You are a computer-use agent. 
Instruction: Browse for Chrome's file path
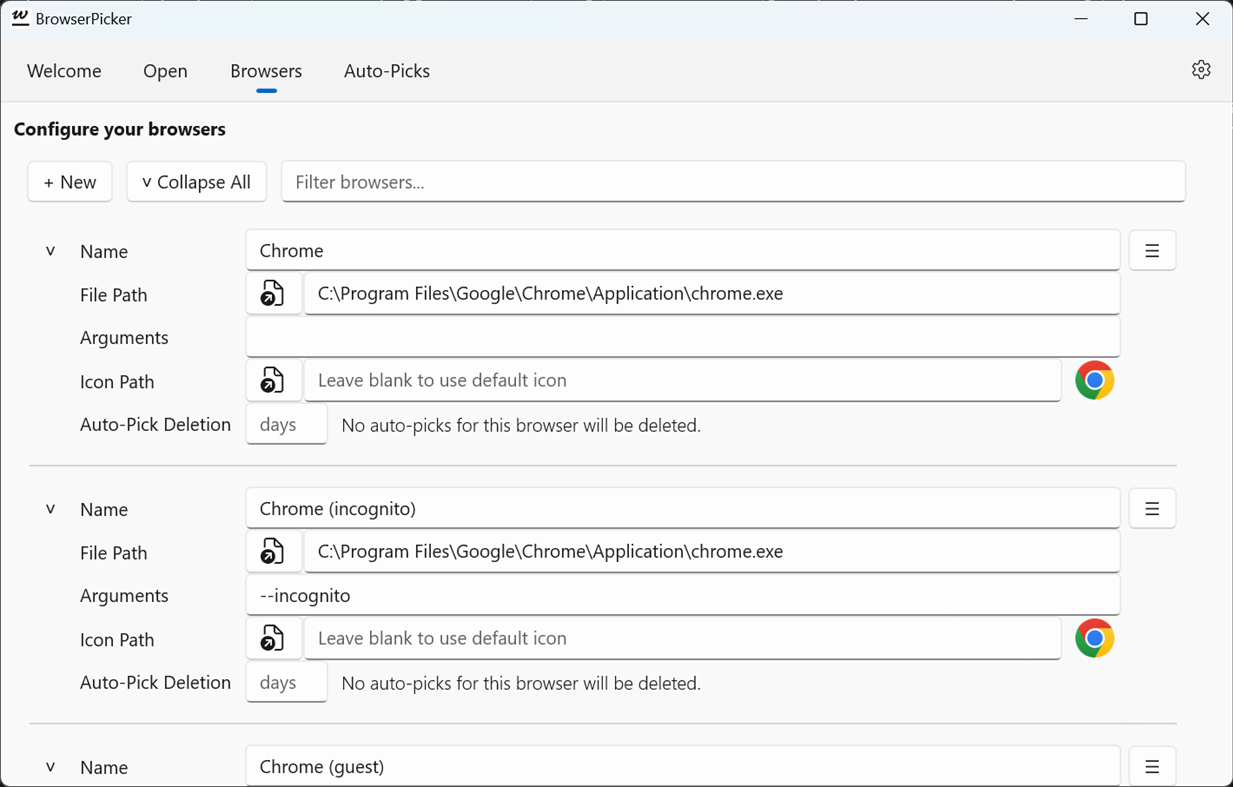pyautogui.click(x=273, y=294)
